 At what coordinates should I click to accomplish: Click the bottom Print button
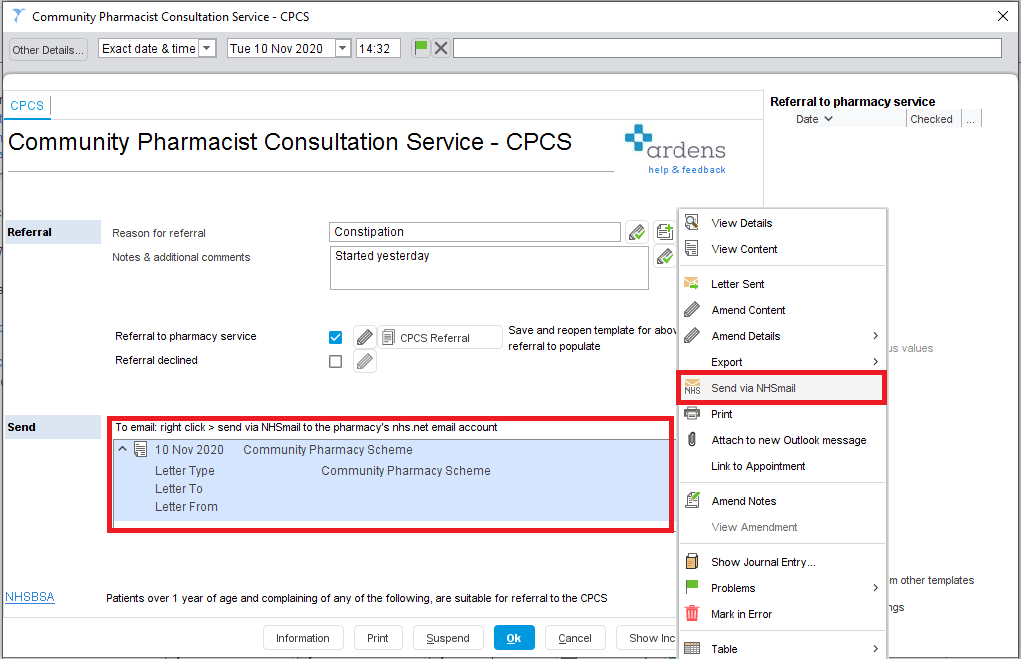point(378,638)
